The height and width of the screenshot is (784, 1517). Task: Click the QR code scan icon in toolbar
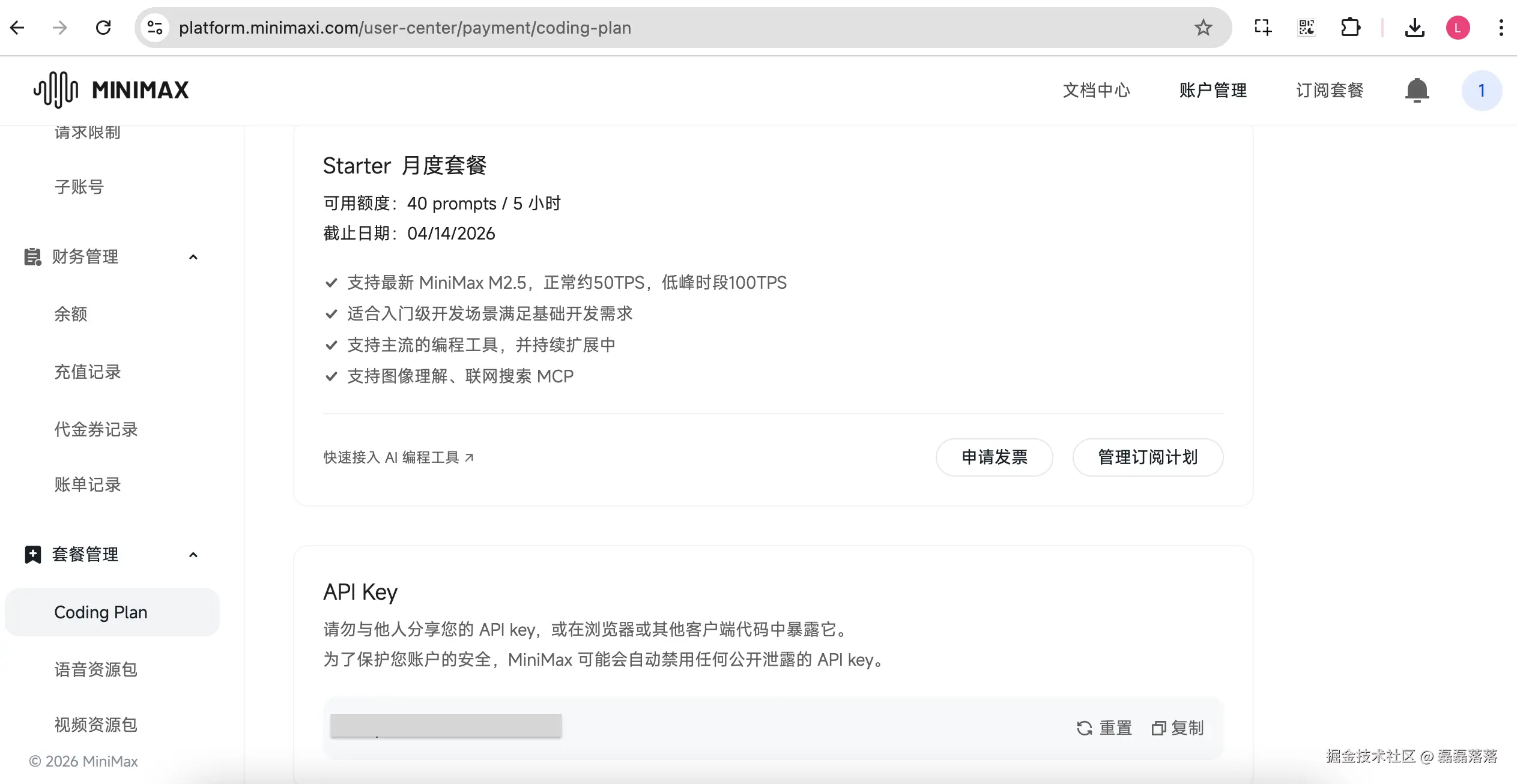[x=1306, y=27]
